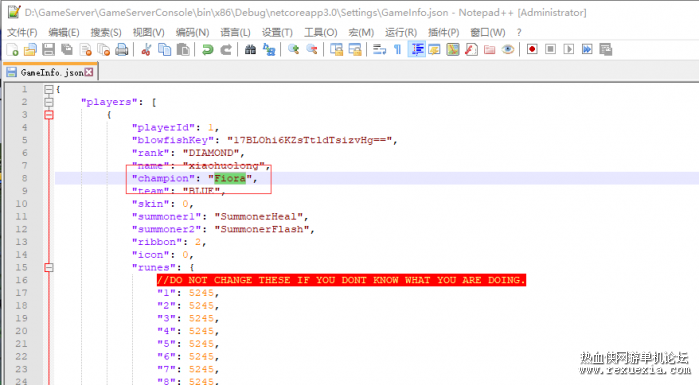Collapse the "players" array fold marker
699x385 pixels.
pyautogui.click(x=49, y=102)
